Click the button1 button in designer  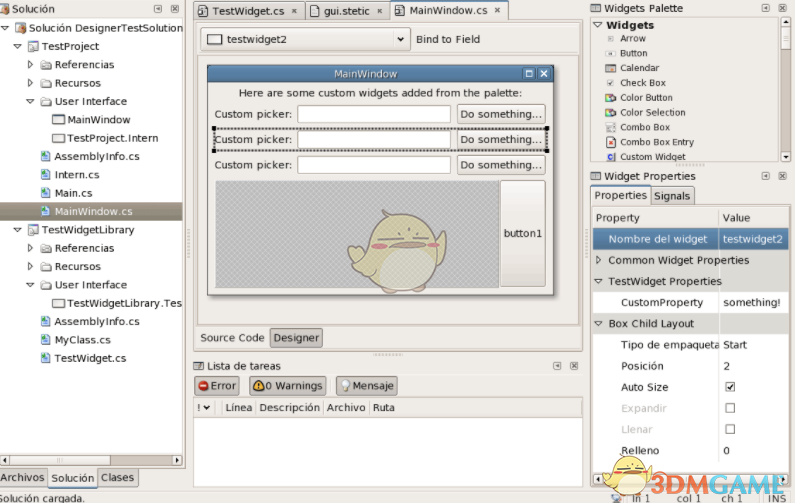pyautogui.click(x=522, y=234)
